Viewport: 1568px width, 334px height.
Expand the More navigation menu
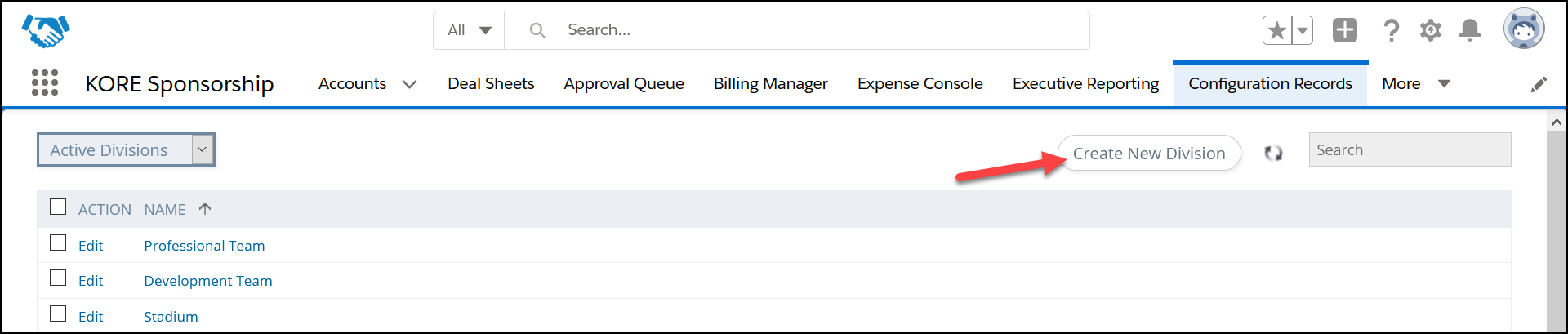tap(1416, 83)
